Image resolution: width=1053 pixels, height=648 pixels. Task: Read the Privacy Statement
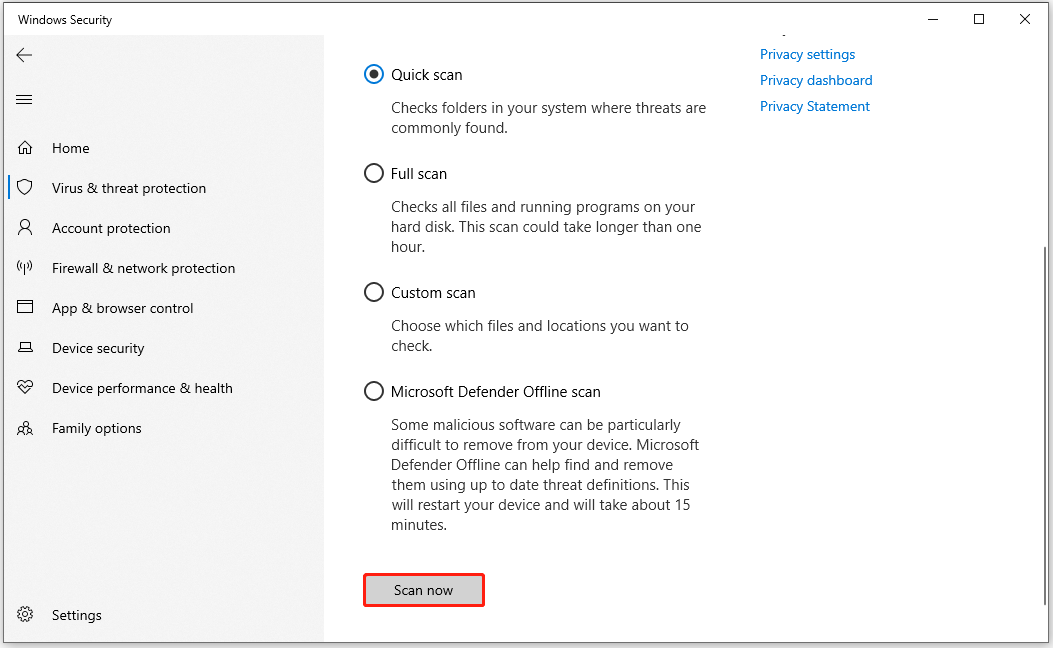point(815,106)
